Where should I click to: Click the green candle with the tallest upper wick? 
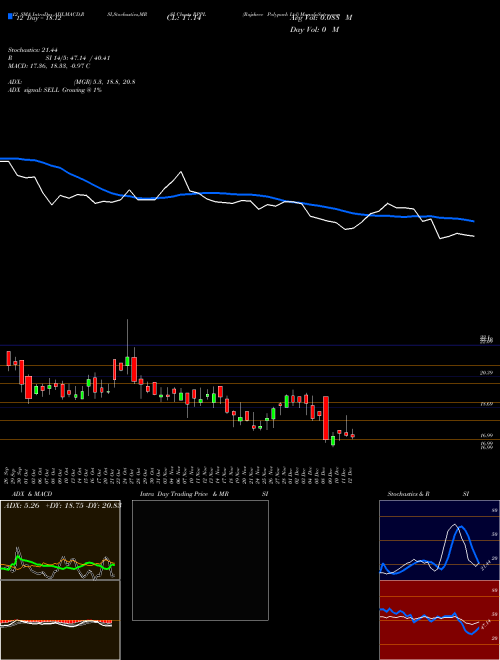click(127, 361)
